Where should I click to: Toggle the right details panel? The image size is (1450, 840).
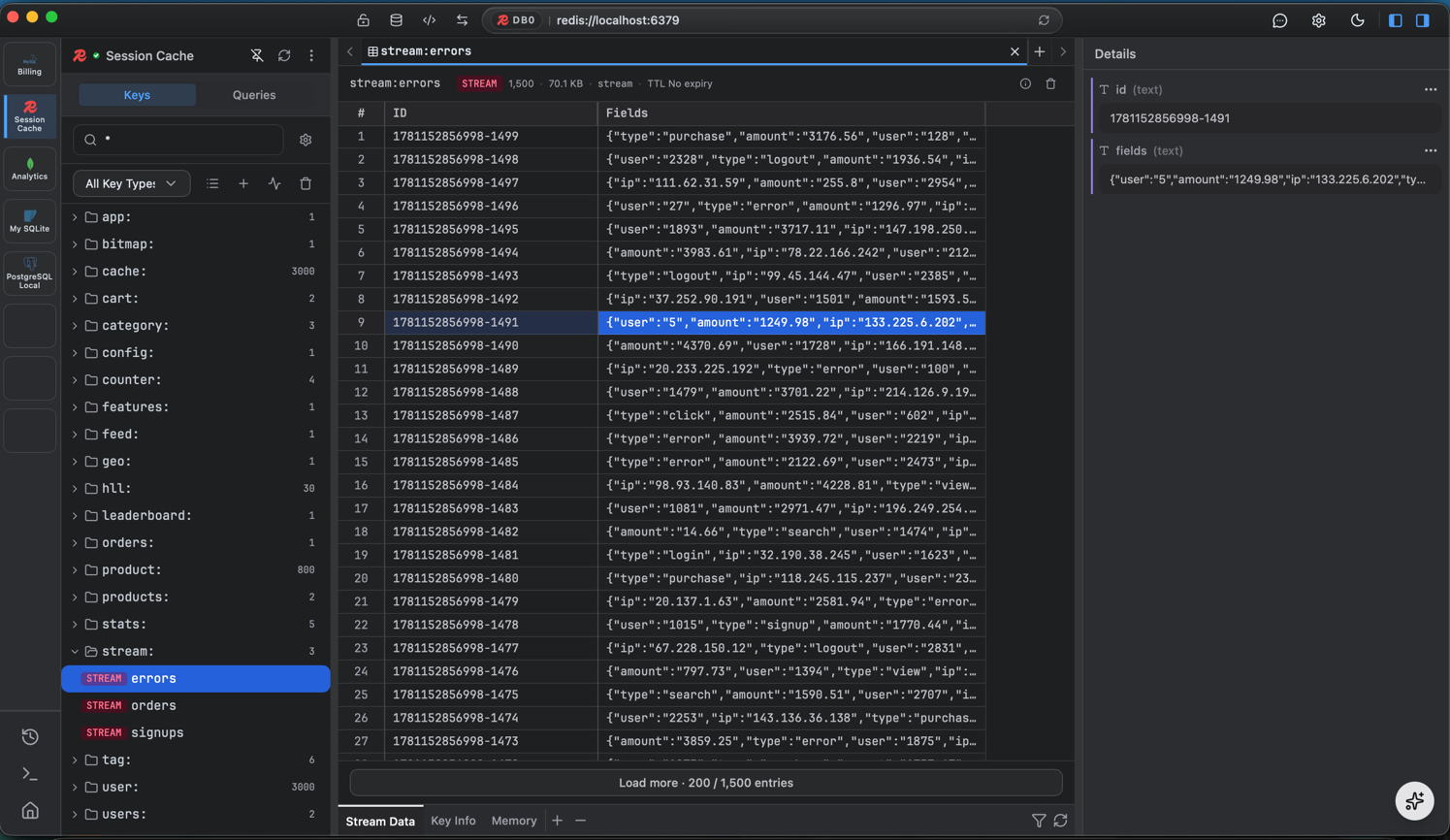tap(1423, 20)
